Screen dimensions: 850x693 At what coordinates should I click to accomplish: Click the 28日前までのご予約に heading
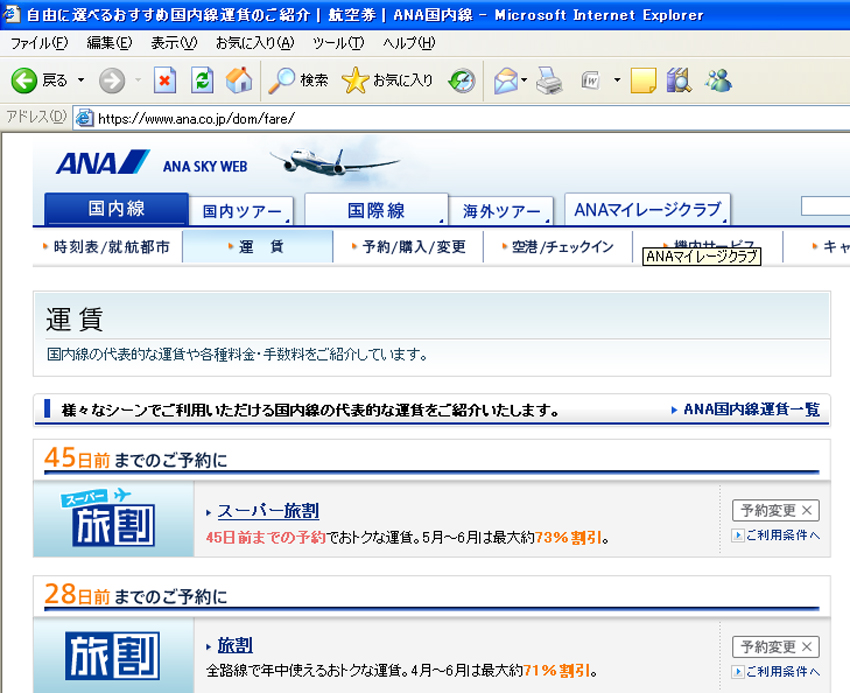click(x=136, y=595)
